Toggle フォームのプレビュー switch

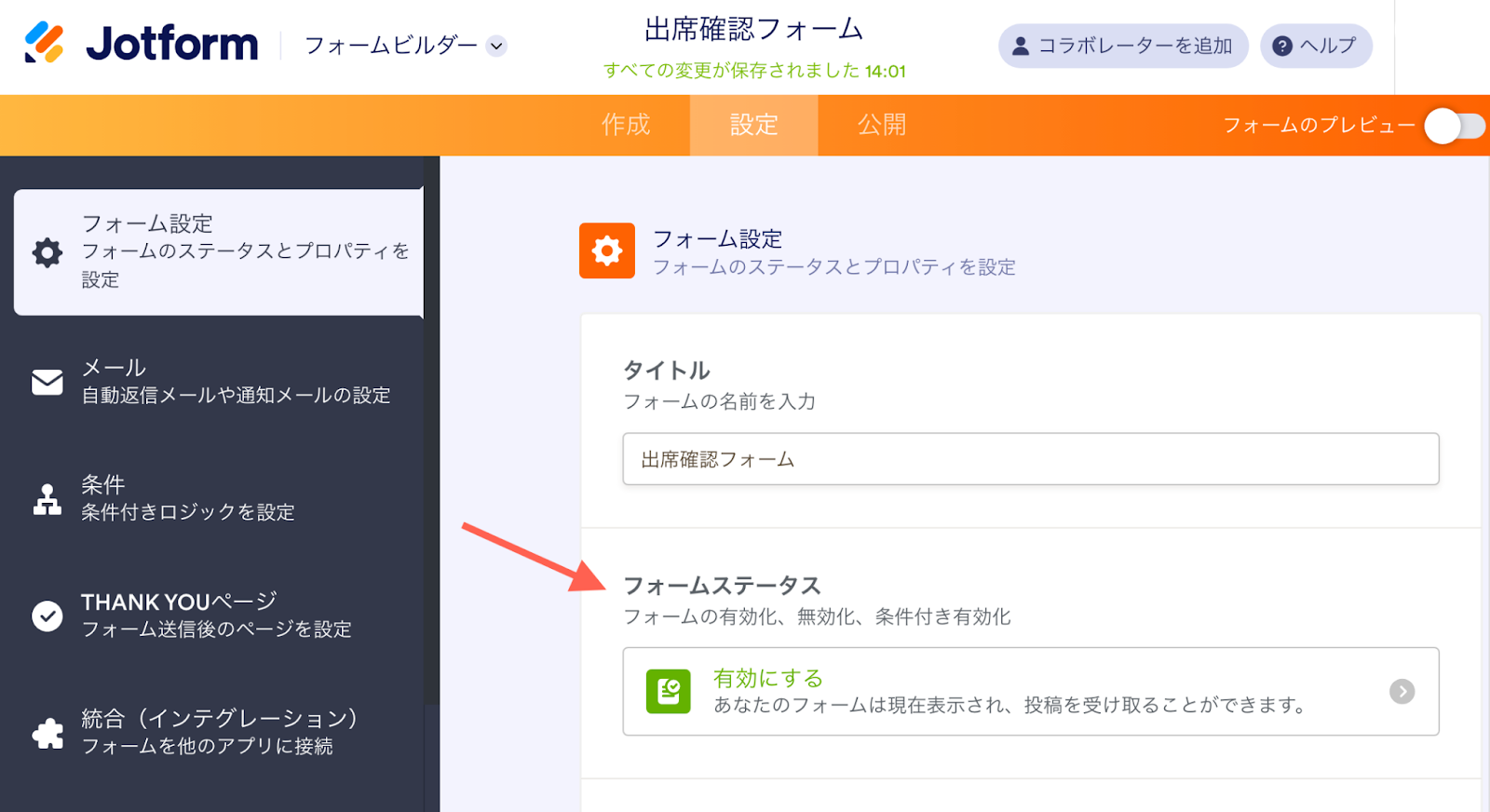[1454, 126]
